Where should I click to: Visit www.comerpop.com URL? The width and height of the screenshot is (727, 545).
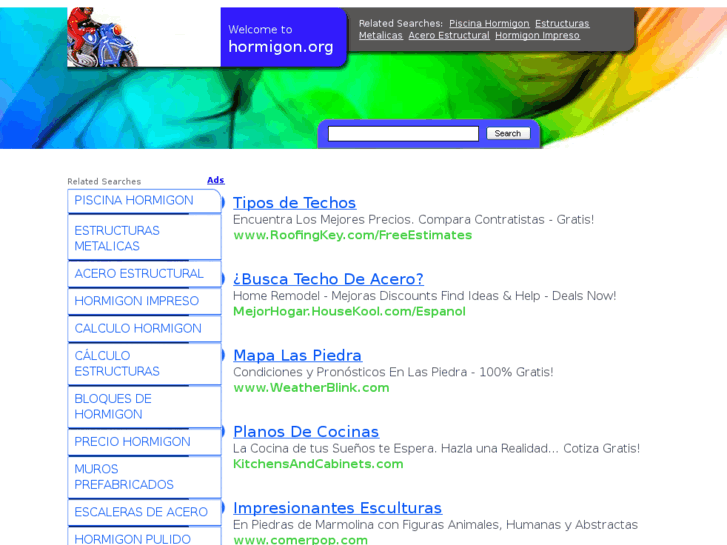(300, 540)
